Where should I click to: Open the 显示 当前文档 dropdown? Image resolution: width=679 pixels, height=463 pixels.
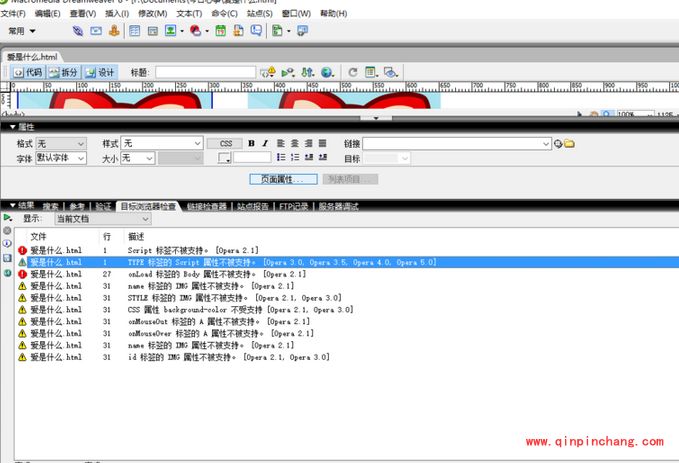103,219
